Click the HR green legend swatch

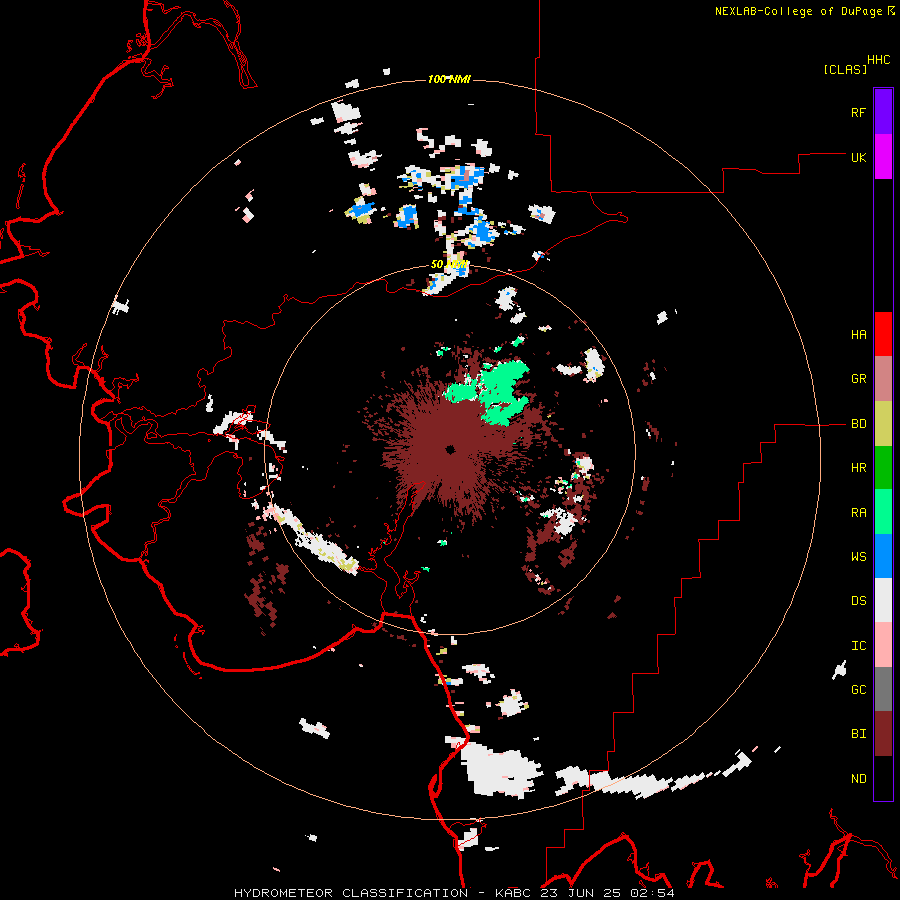click(x=883, y=468)
